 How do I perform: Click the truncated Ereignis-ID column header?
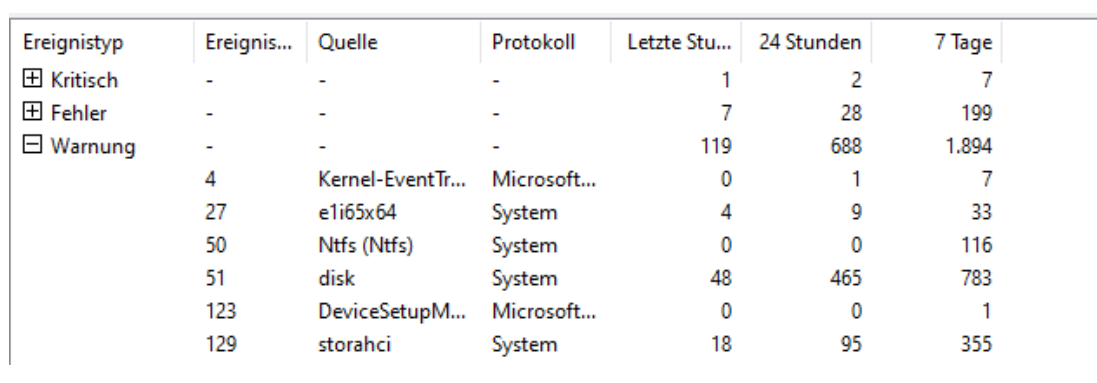click(249, 42)
